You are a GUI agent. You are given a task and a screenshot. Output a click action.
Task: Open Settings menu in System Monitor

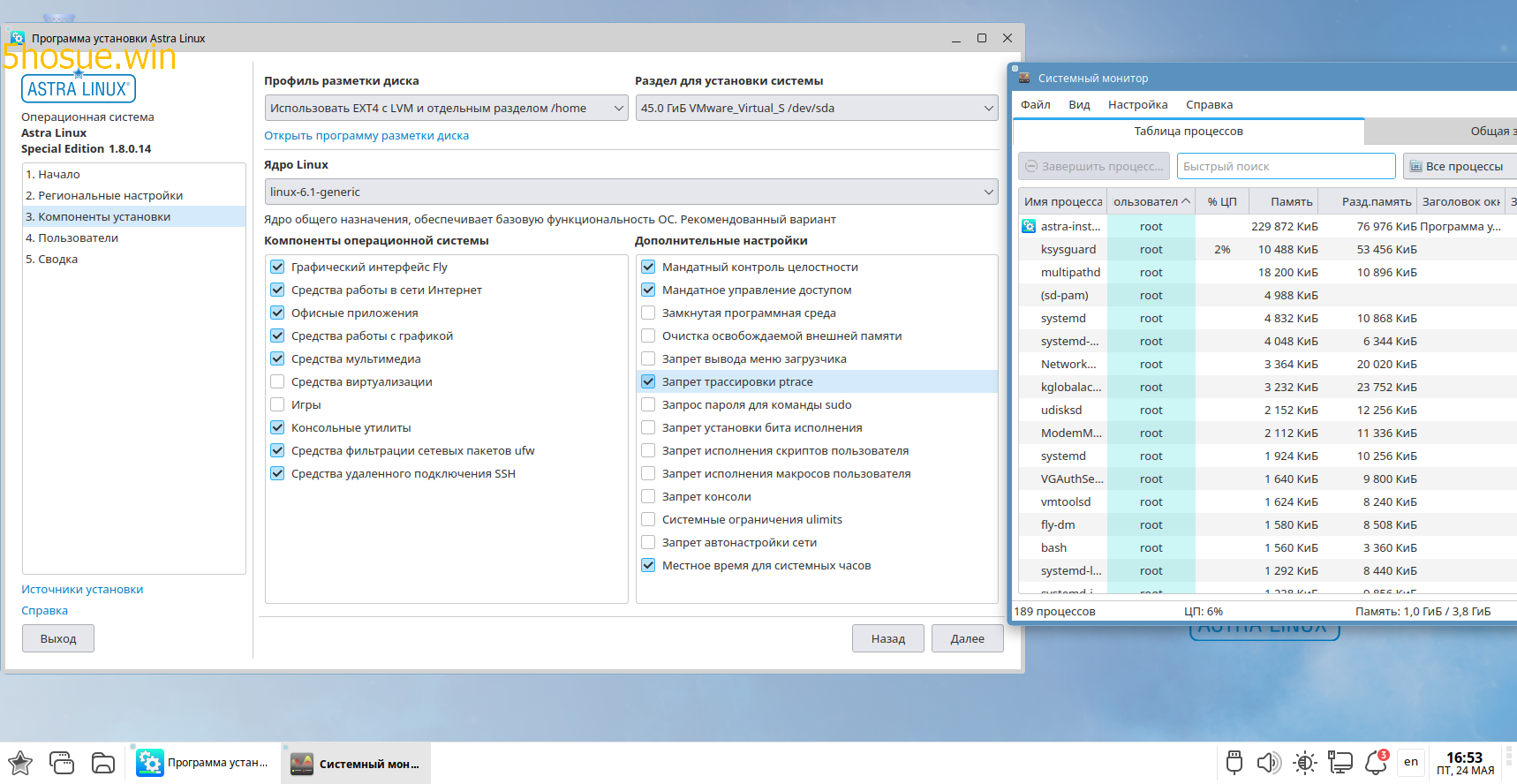click(x=1137, y=104)
